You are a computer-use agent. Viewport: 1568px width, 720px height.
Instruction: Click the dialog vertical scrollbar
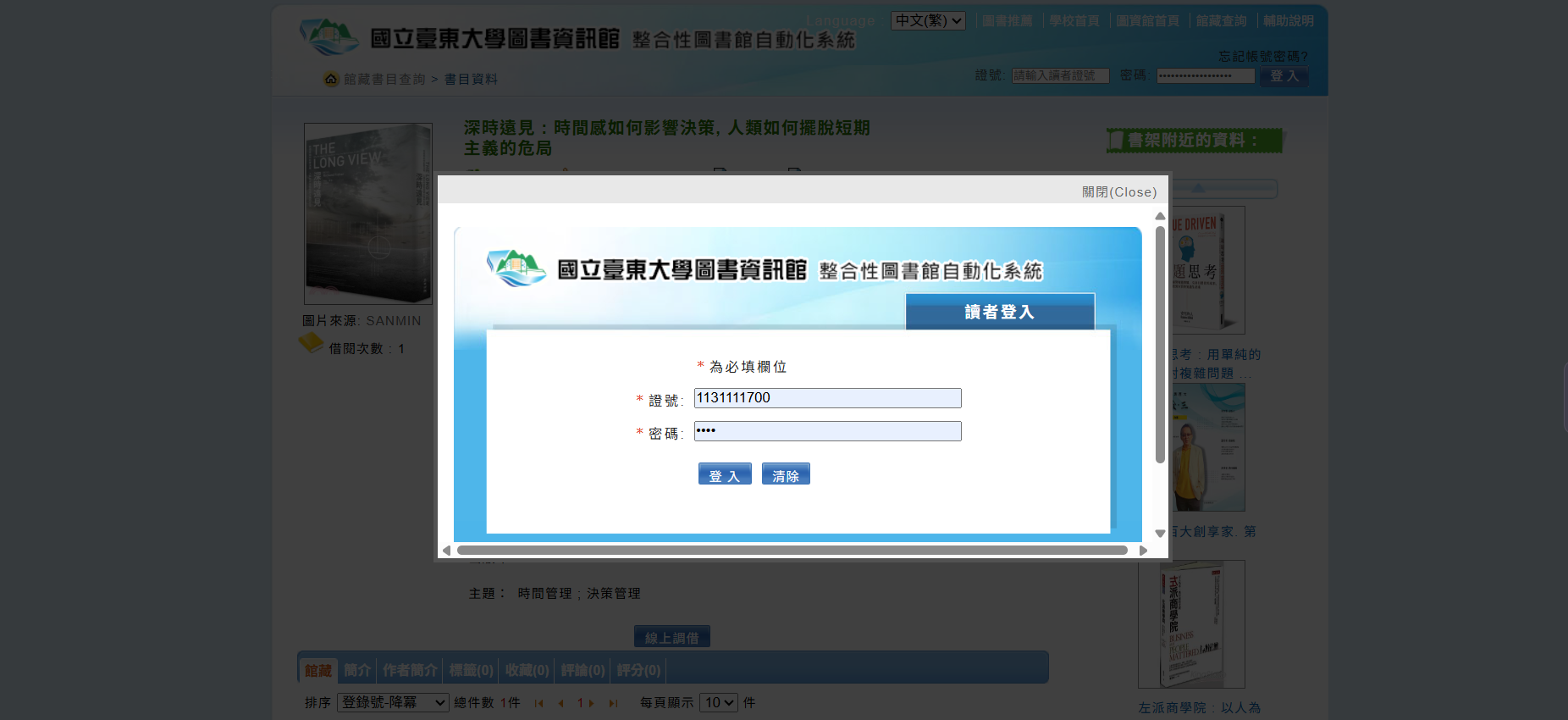coord(1160,345)
